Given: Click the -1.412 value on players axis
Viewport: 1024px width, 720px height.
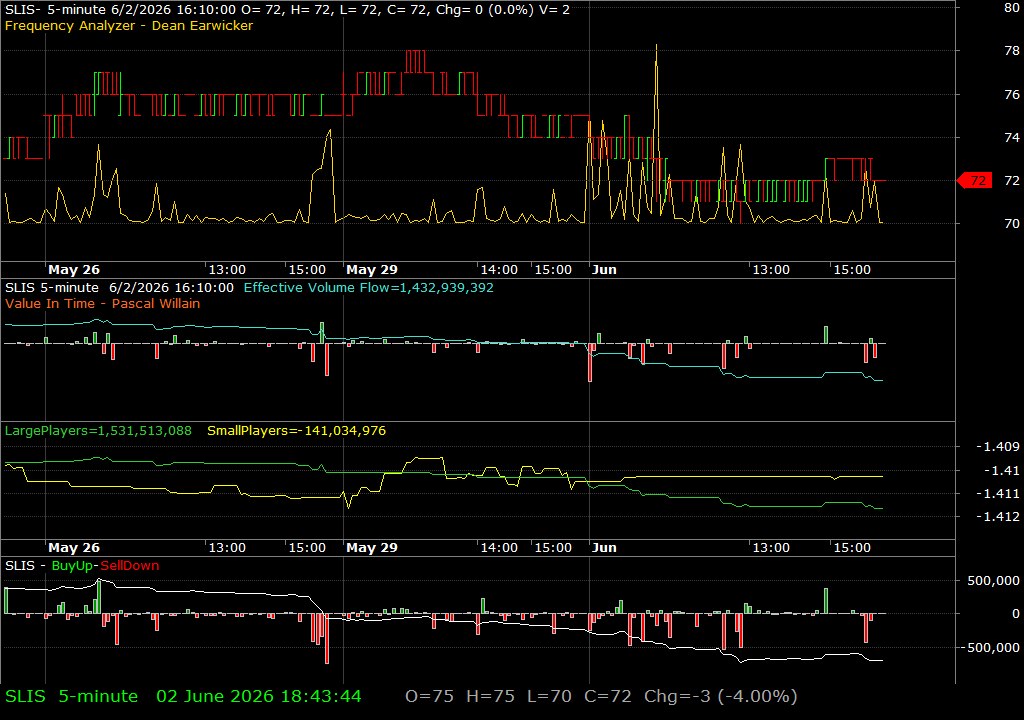Looking at the screenshot, I should [x=997, y=517].
